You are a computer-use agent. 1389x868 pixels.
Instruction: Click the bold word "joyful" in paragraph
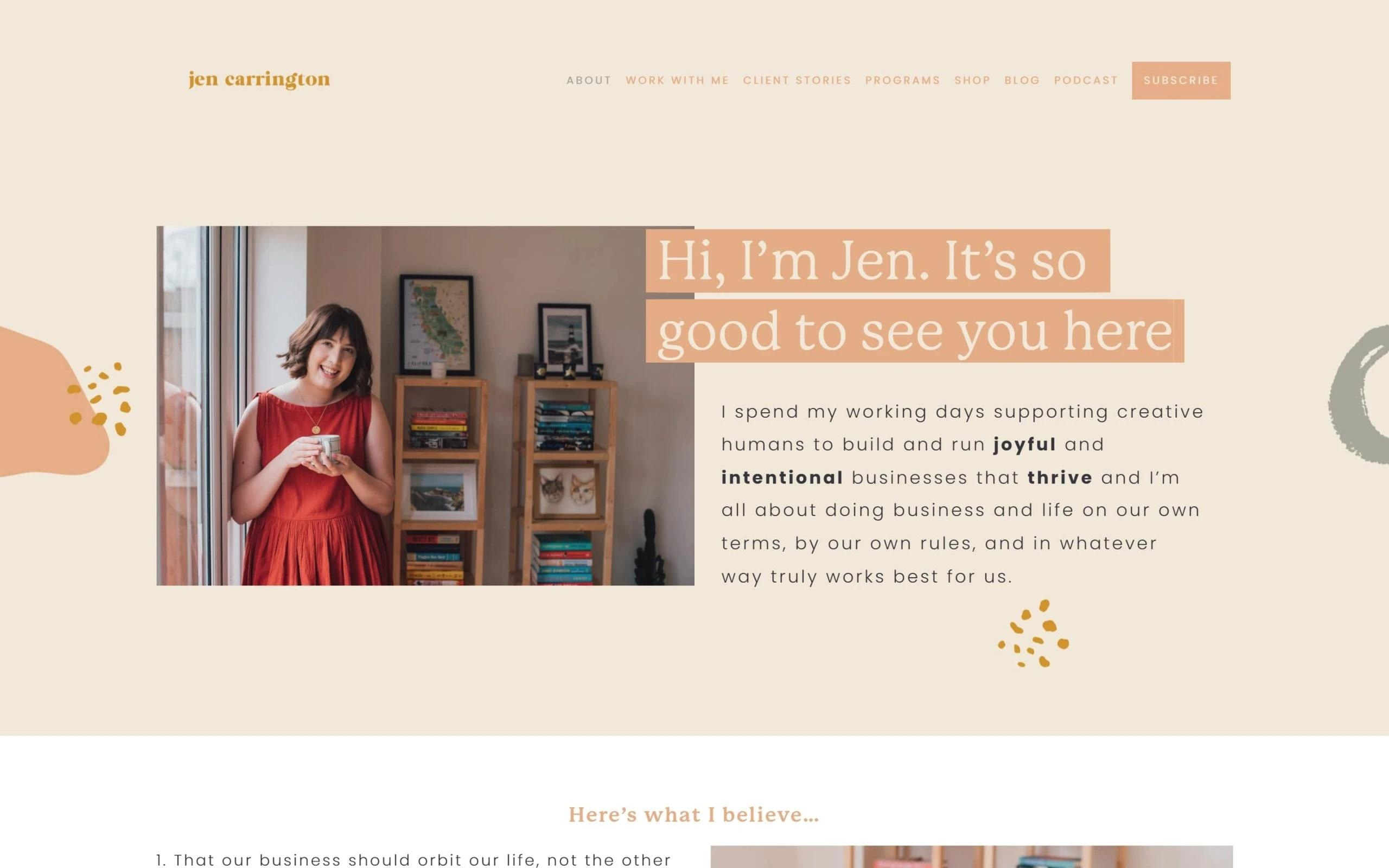tap(1024, 444)
